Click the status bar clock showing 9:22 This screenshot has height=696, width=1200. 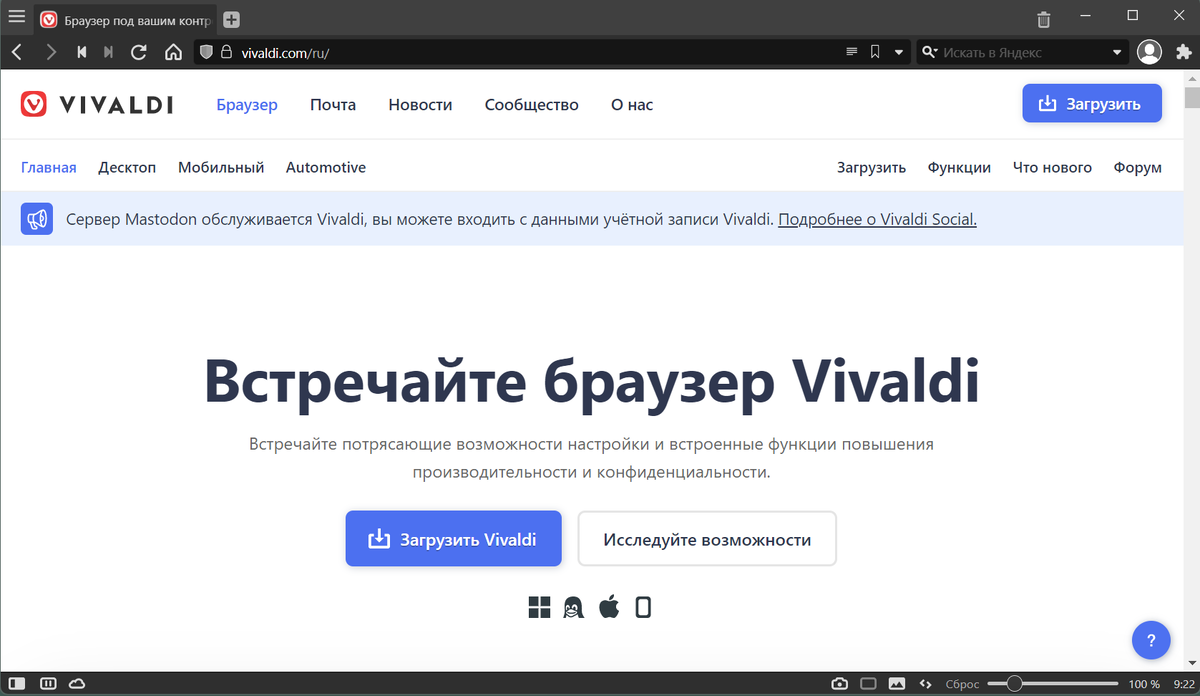[x=1183, y=684]
